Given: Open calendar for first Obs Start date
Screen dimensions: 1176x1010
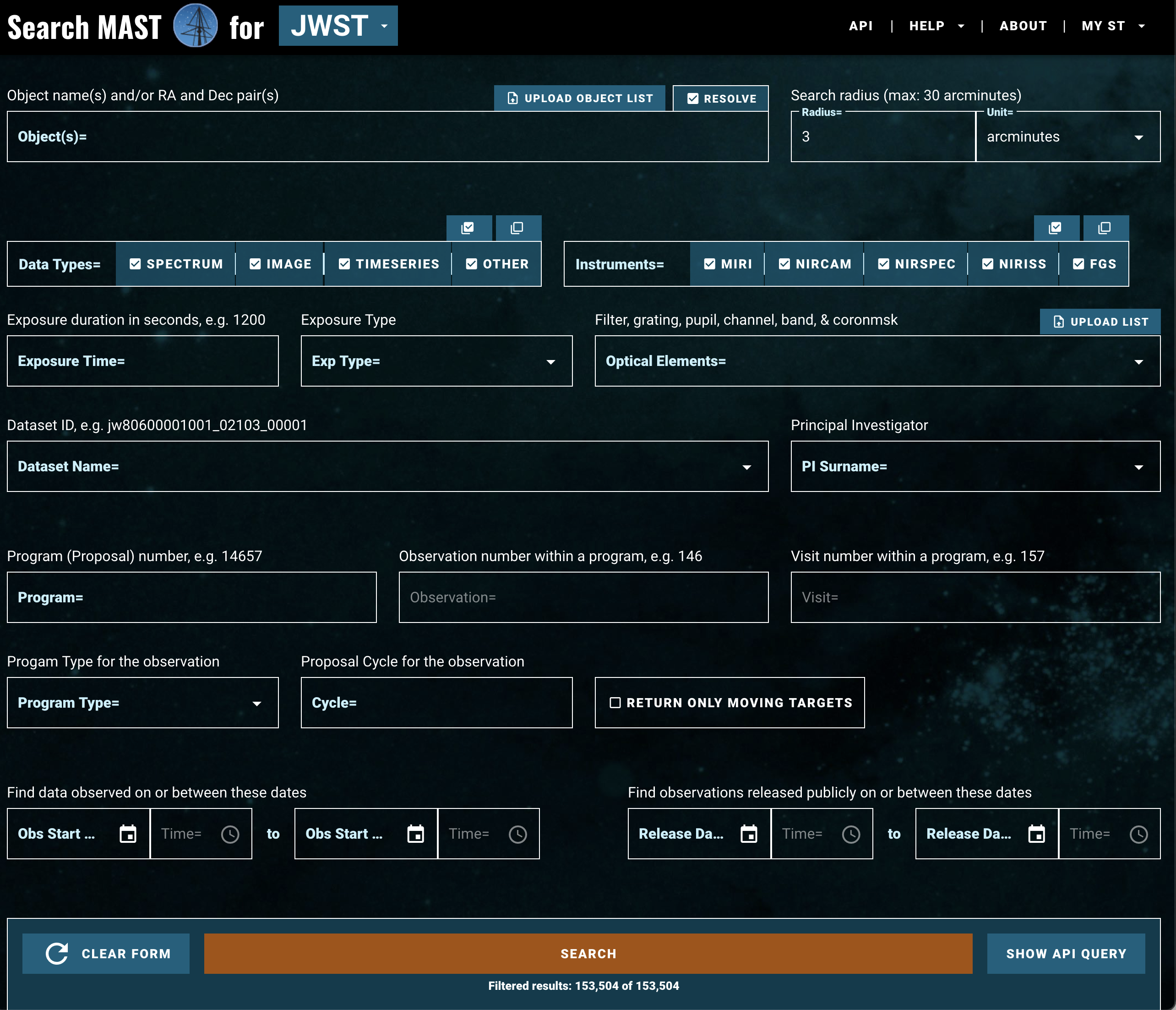Looking at the screenshot, I should pos(128,834).
